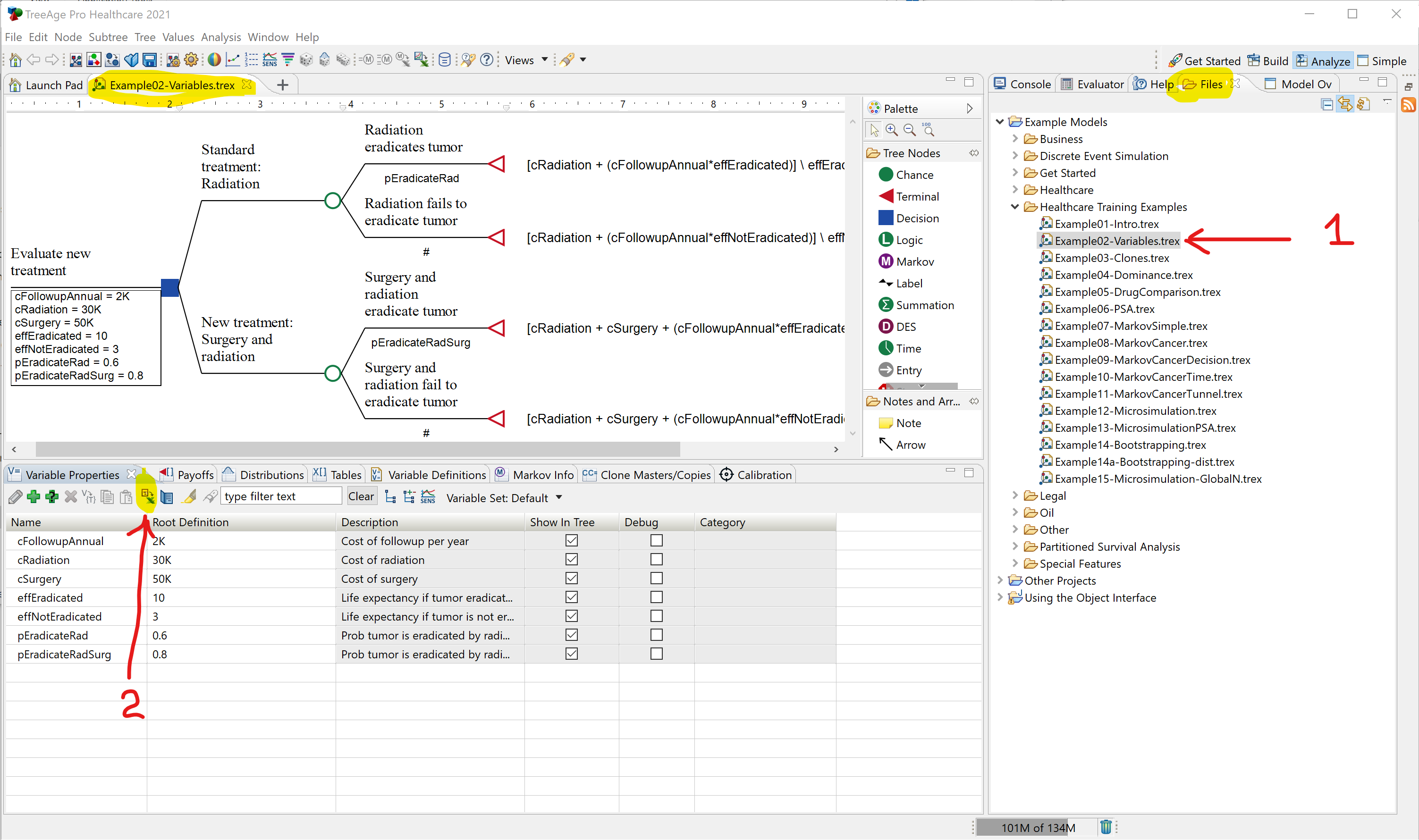Screen dimensions: 1419x840
Task: Uncheck Show In Tree for cFollowupAnnual
Action: click(x=571, y=540)
